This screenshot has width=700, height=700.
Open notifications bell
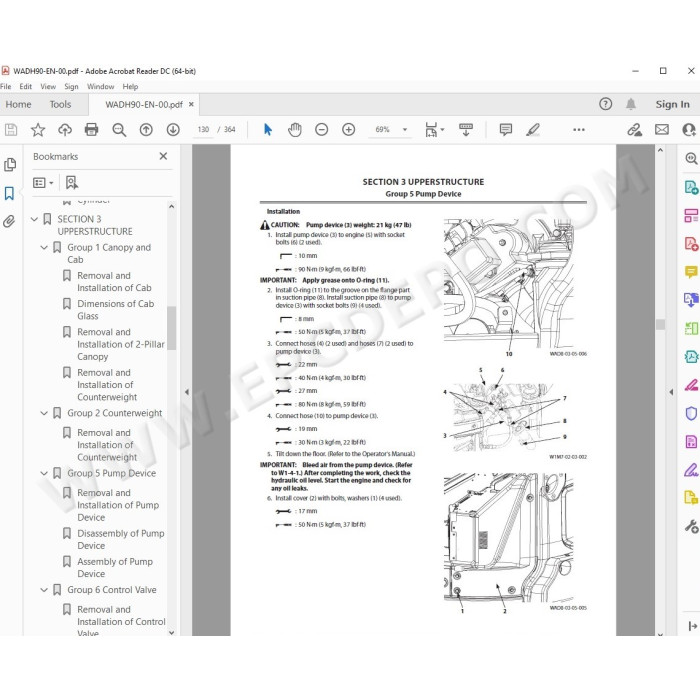[x=630, y=104]
